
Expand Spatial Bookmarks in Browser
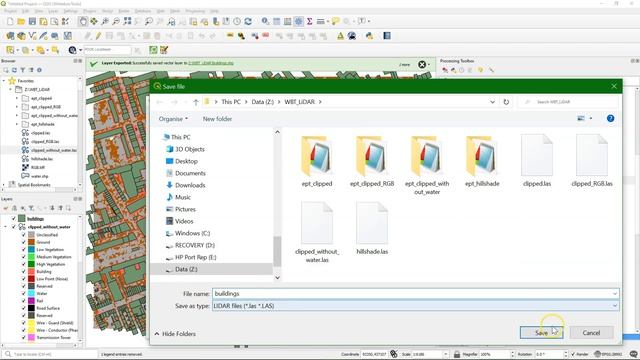(x=4, y=184)
